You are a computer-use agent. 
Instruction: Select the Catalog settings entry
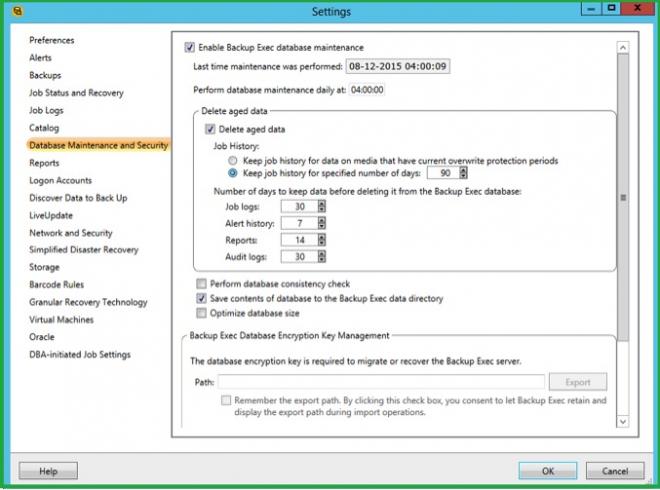44,128
